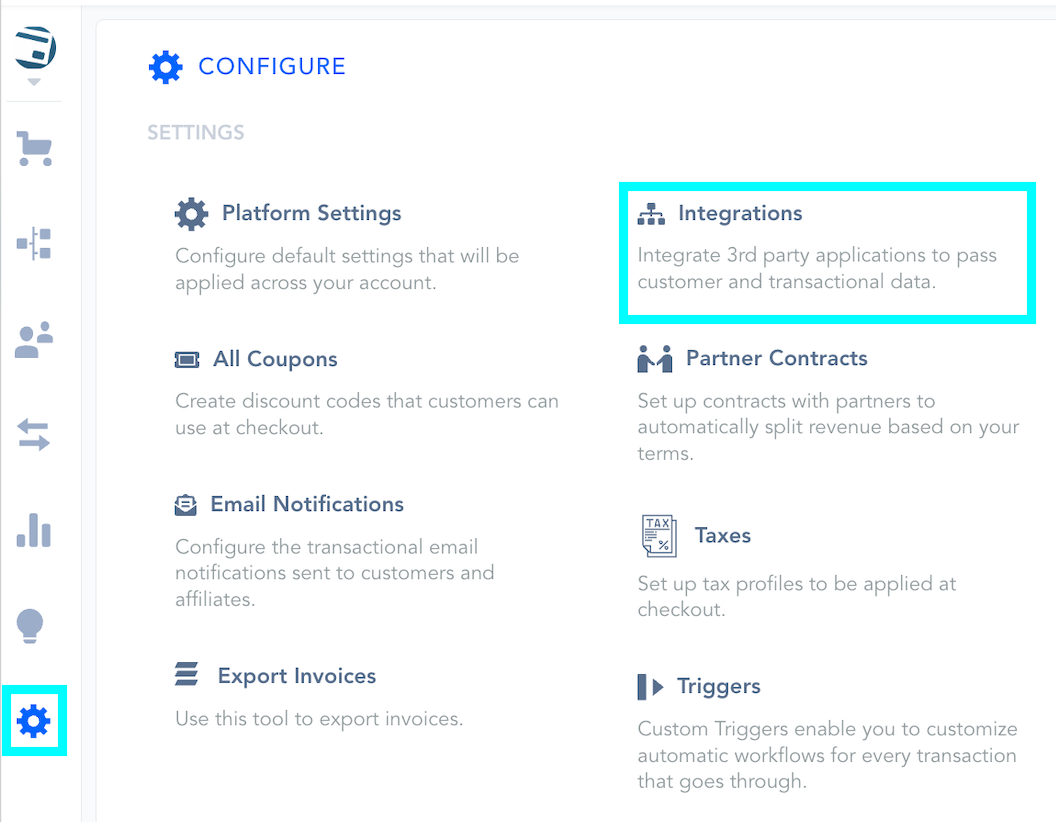Open the Integrations settings

tap(740, 213)
